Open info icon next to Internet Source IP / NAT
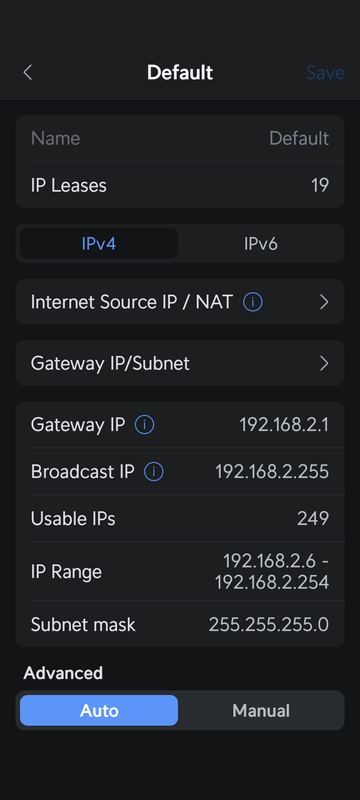The width and height of the screenshot is (360, 800). 252,302
